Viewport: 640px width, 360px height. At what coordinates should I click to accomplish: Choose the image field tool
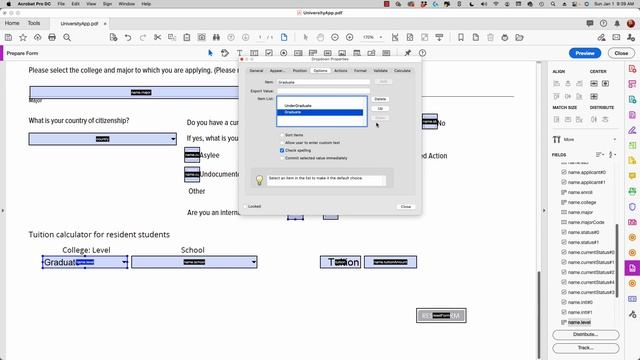coord(342,53)
